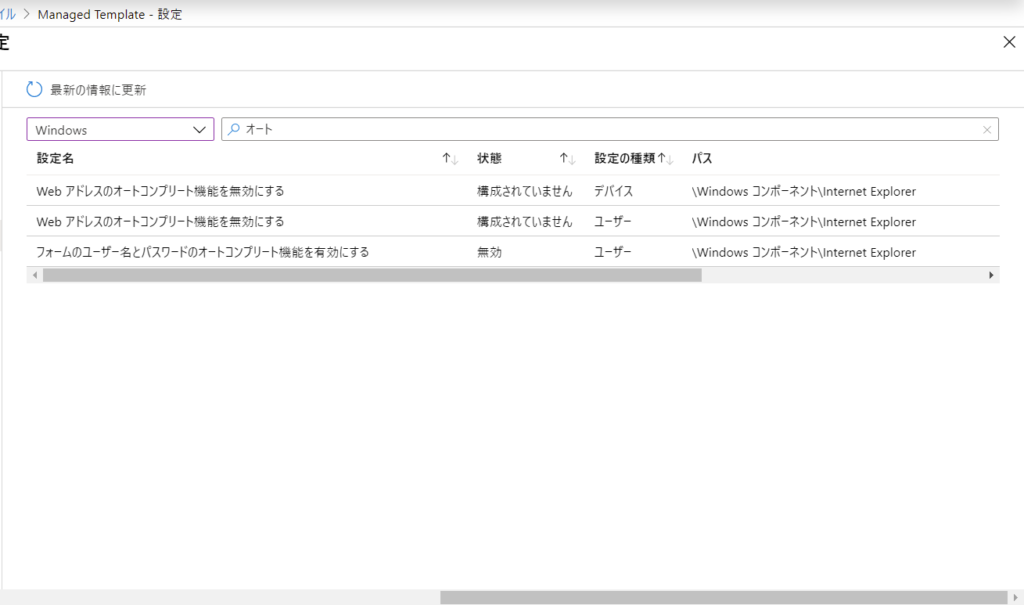1024x605 pixels.
Task: Click the '無効' state cell
Action: click(x=489, y=252)
